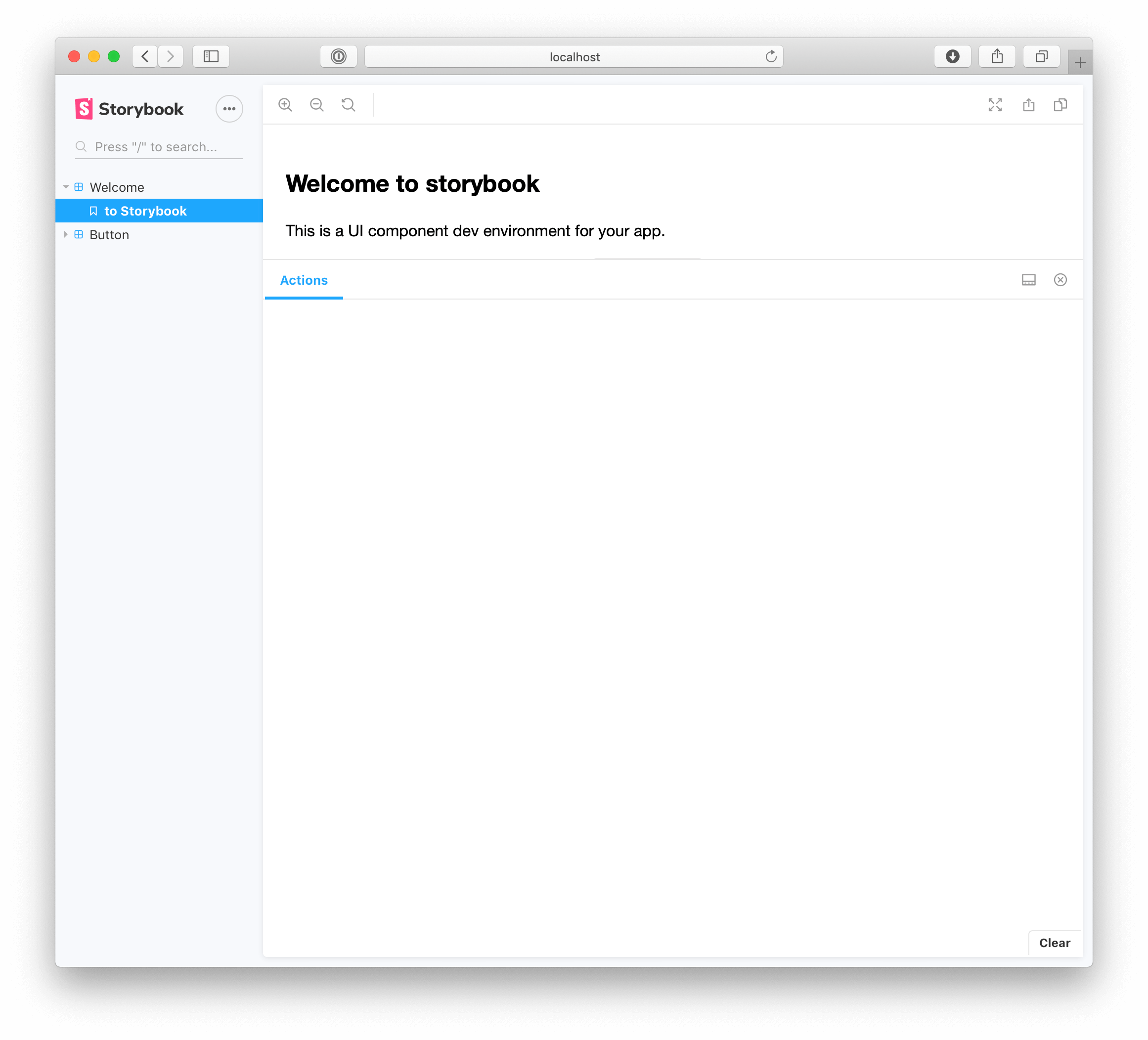The height and width of the screenshot is (1040, 1148).
Task: Click the Storybook logo icon
Action: pyautogui.click(x=83, y=109)
